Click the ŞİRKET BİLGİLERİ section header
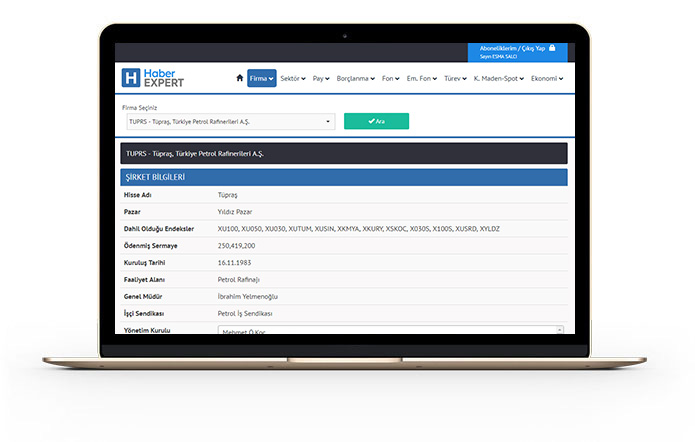This screenshot has width=695, height=442. coord(344,177)
